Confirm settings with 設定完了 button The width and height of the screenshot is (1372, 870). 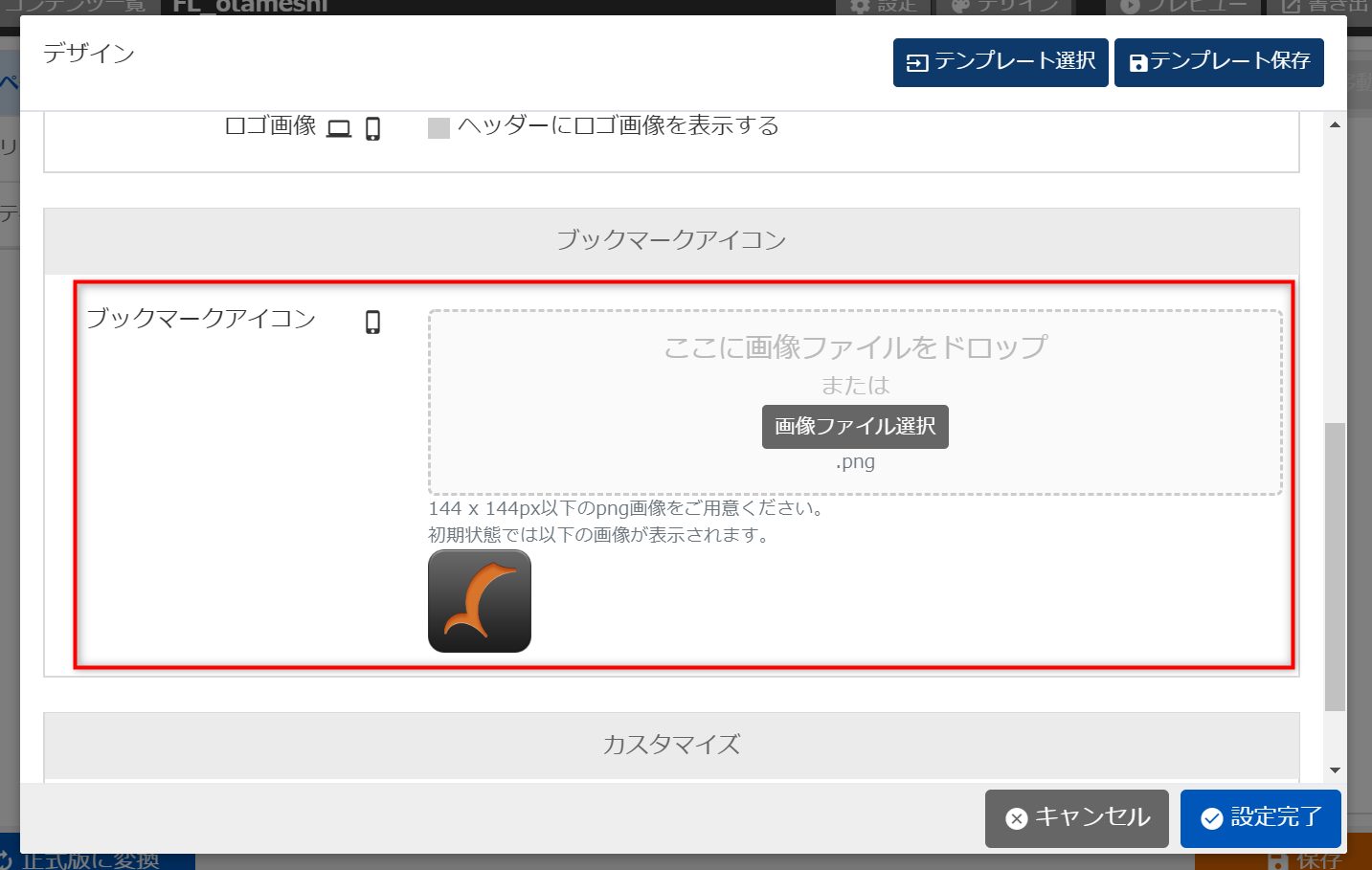[x=1261, y=818]
